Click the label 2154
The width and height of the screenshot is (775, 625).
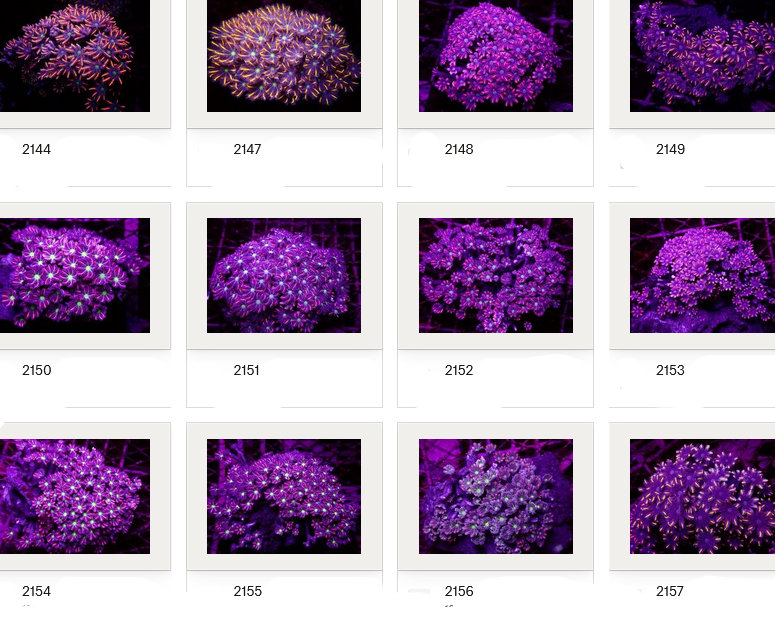point(36,591)
